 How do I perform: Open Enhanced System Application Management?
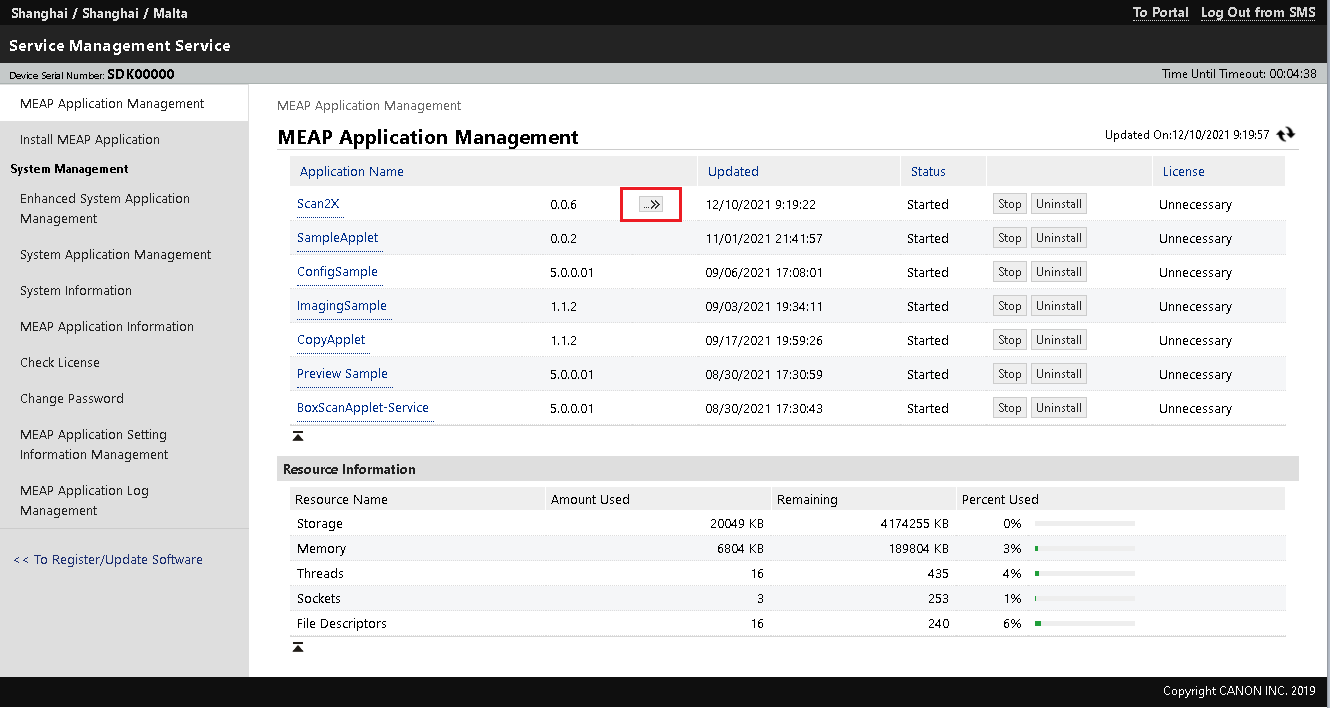(x=105, y=208)
